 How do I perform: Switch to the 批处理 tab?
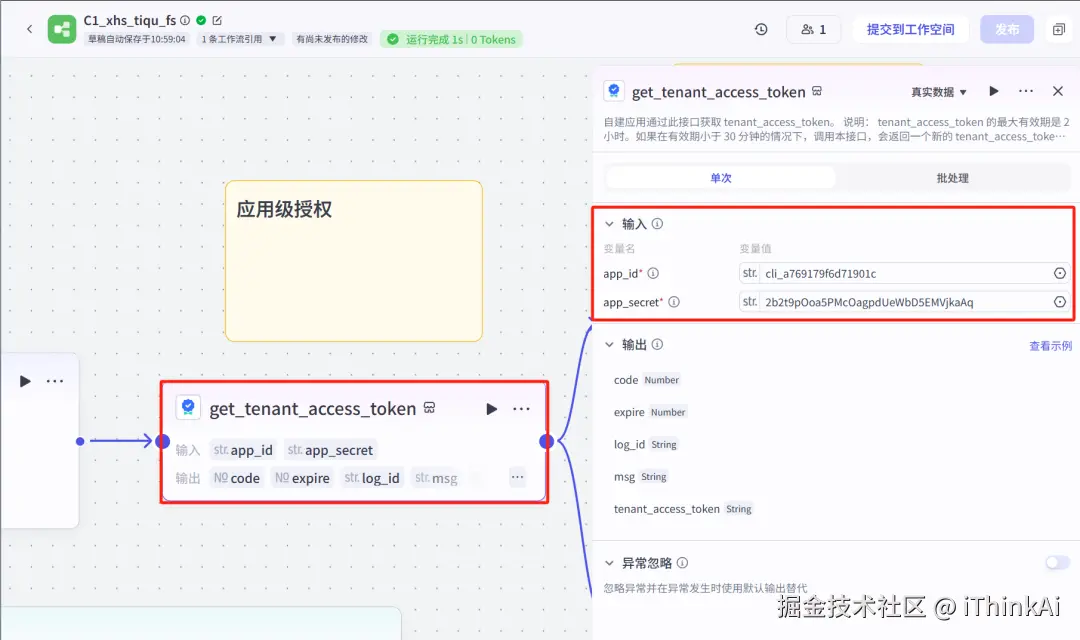point(953,178)
